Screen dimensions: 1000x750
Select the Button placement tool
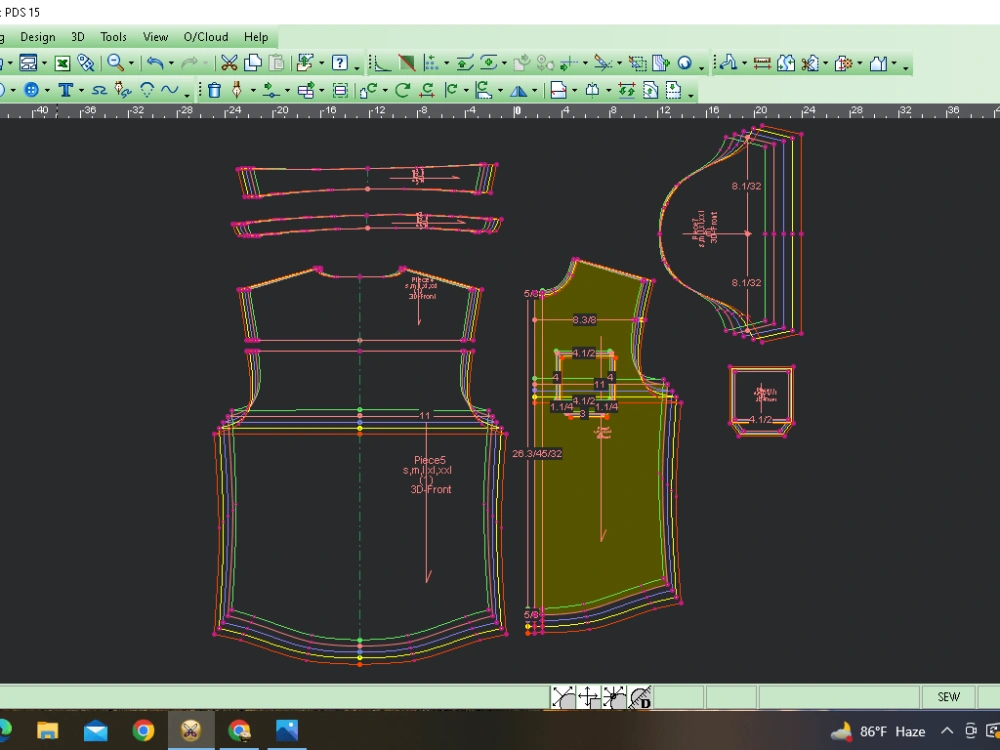point(33,89)
